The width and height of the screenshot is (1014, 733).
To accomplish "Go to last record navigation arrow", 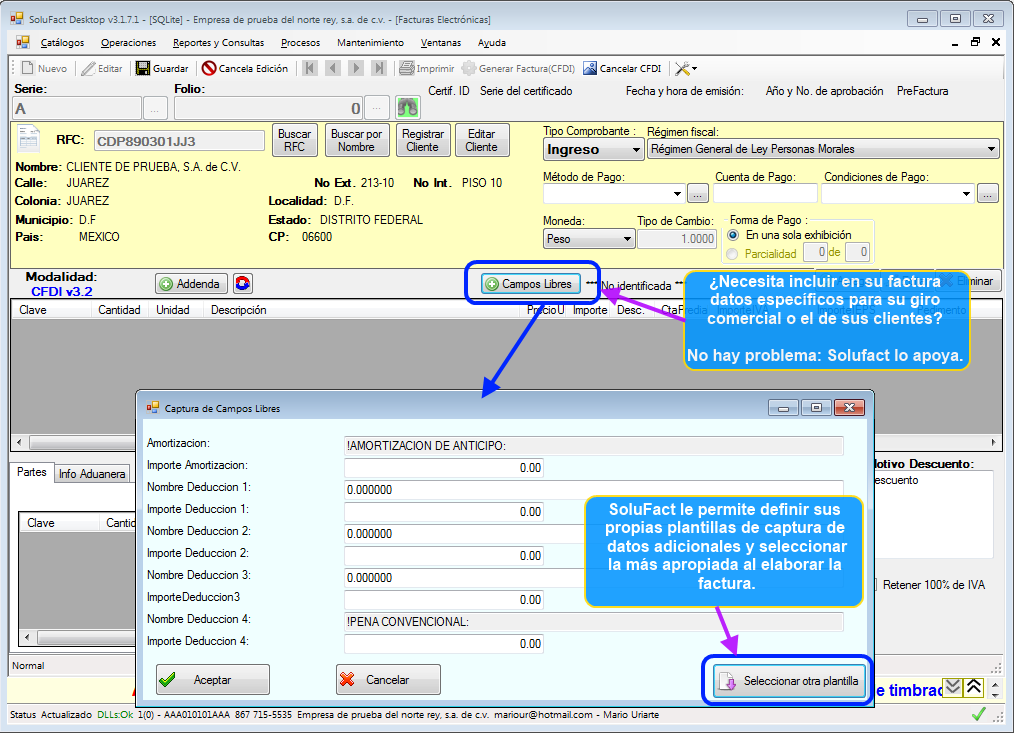I will click(379, 68).
